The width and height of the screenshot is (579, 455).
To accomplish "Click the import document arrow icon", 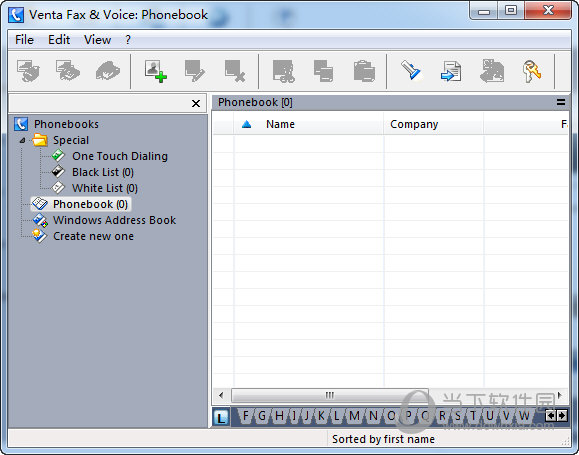I will point(451,71).
